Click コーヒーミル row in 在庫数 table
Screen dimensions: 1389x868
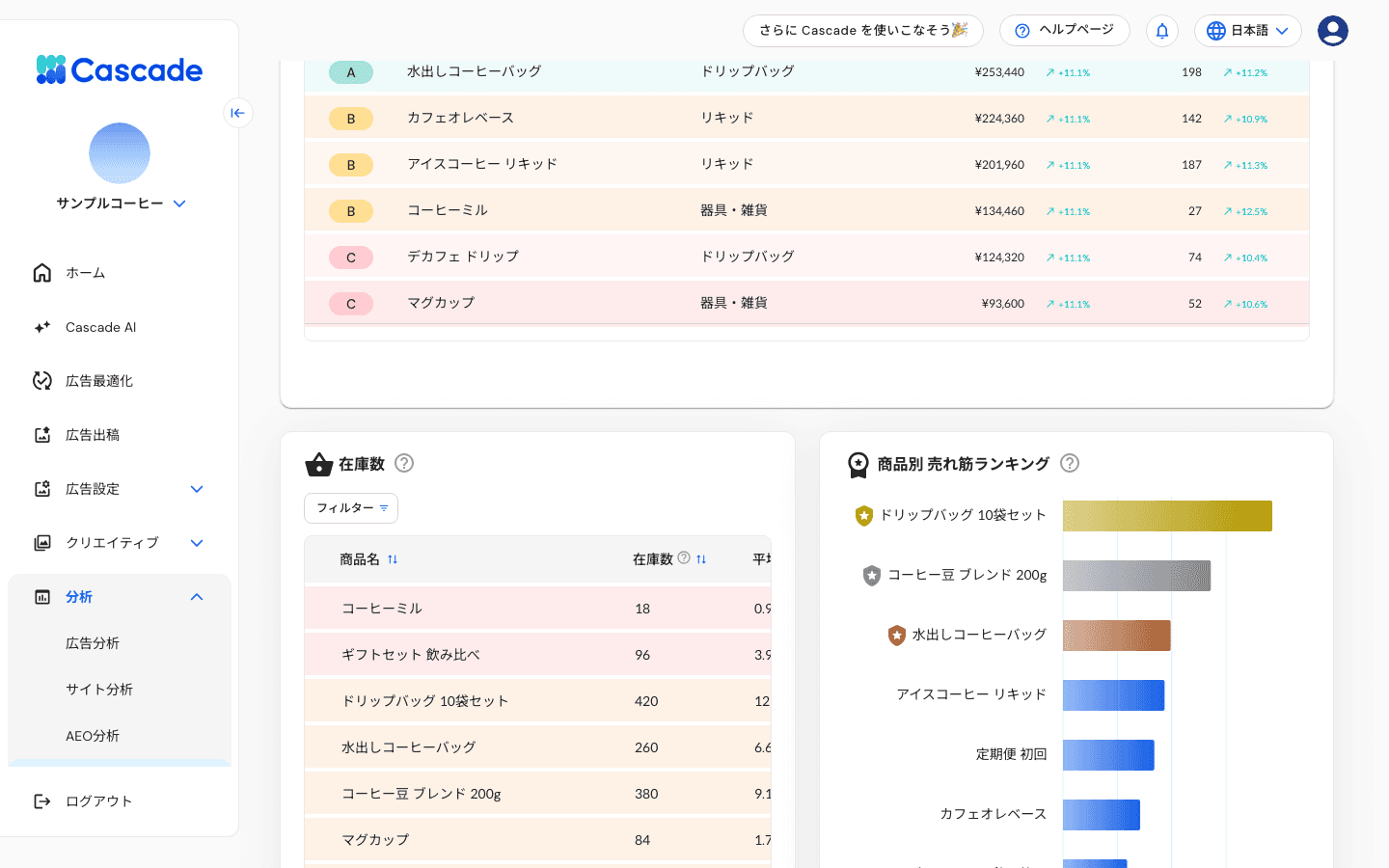[538, 609]
